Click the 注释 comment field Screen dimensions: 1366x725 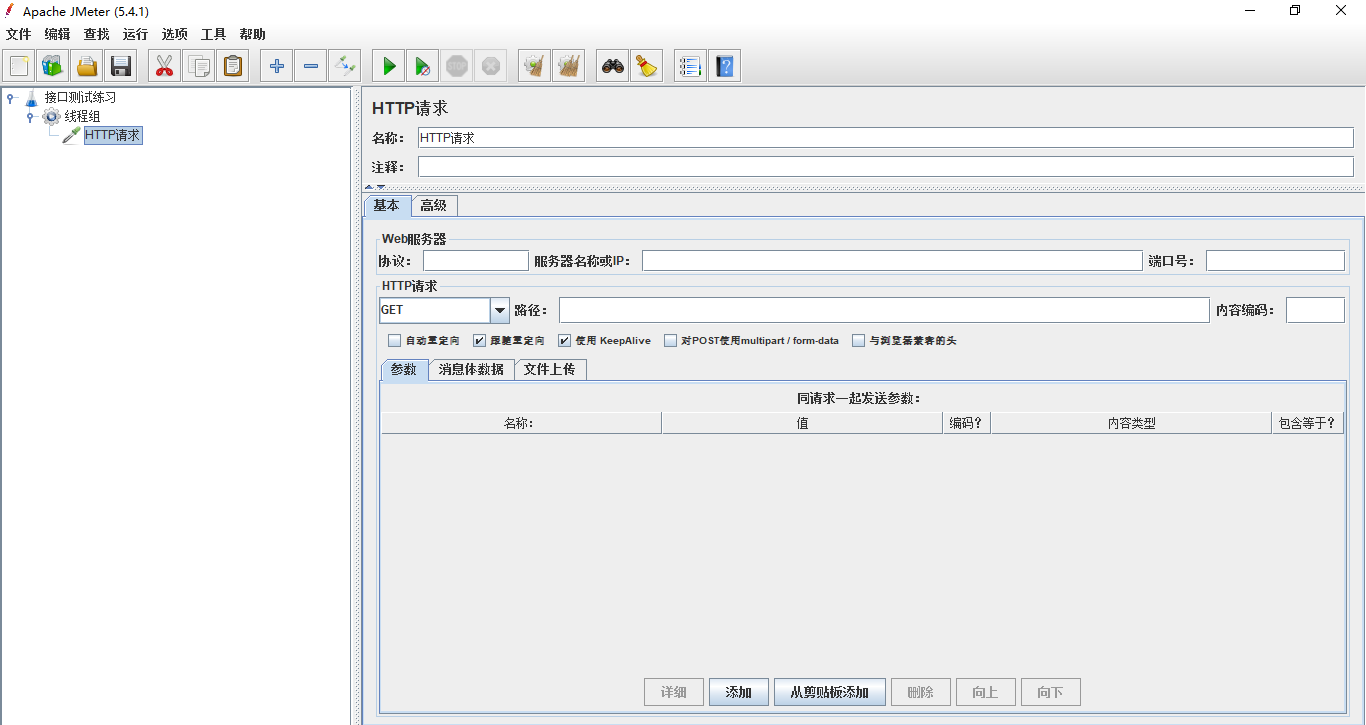tap(885, 167)
